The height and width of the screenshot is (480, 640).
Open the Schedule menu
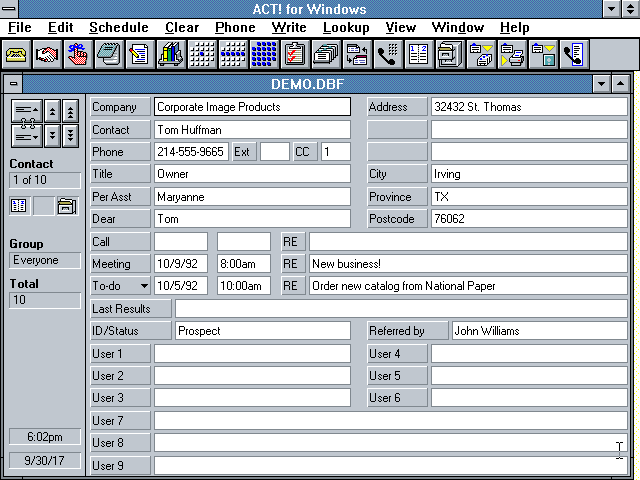tap(119, 27)
